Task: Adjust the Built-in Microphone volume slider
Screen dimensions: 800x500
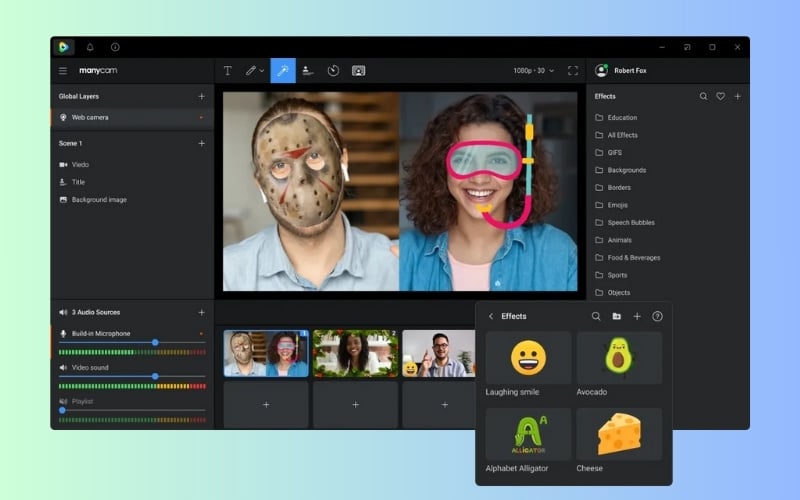Action: 155,342
